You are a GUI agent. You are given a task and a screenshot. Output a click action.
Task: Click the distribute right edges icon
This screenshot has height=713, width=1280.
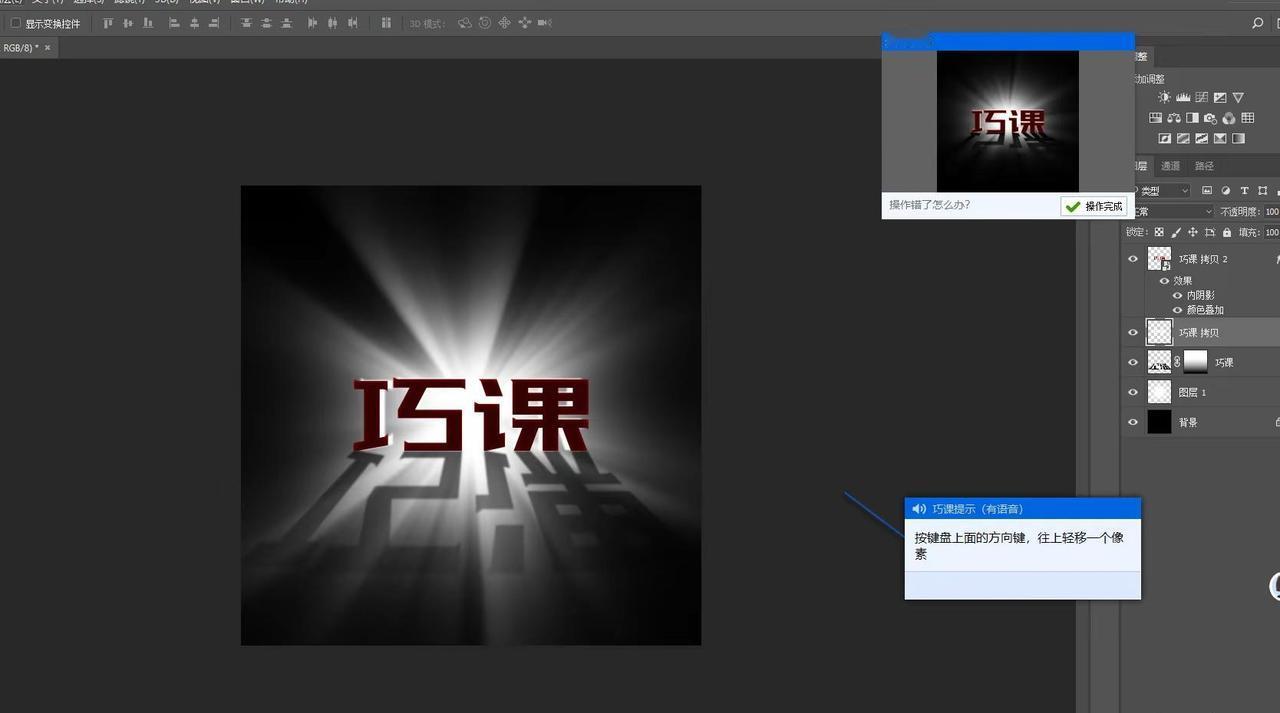(353, 23)
